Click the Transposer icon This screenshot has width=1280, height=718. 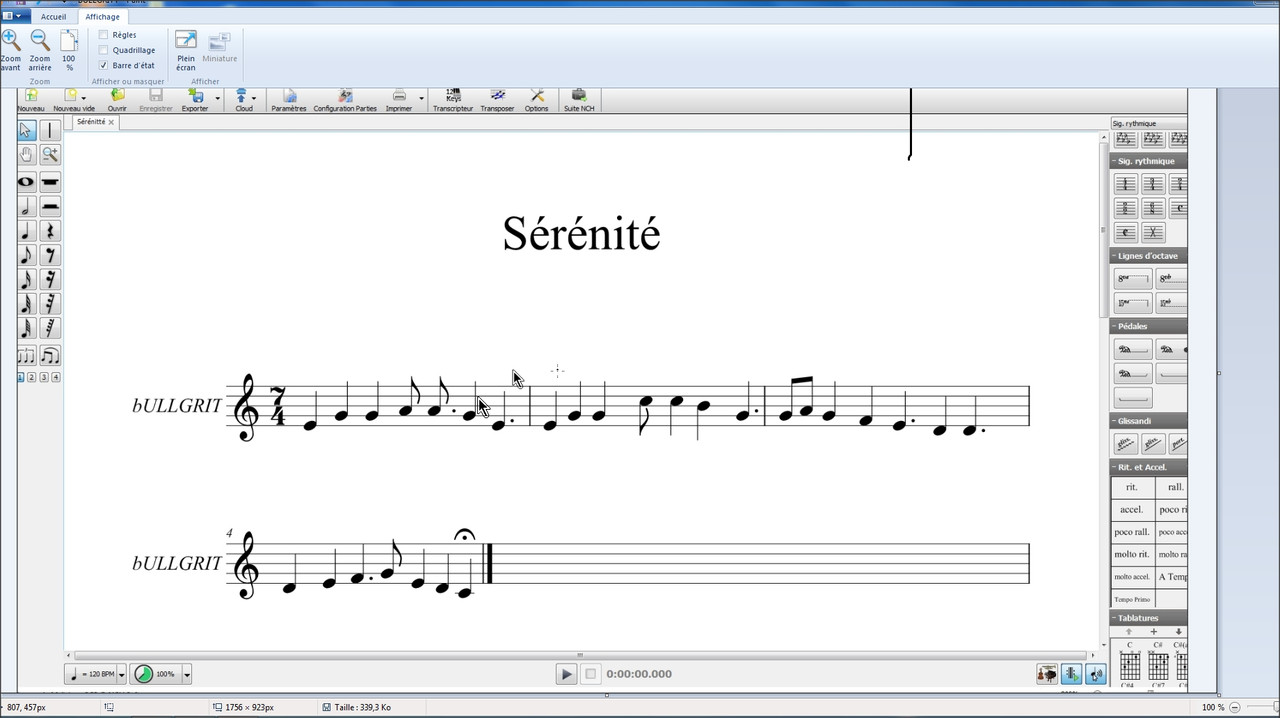pos(497,100)
